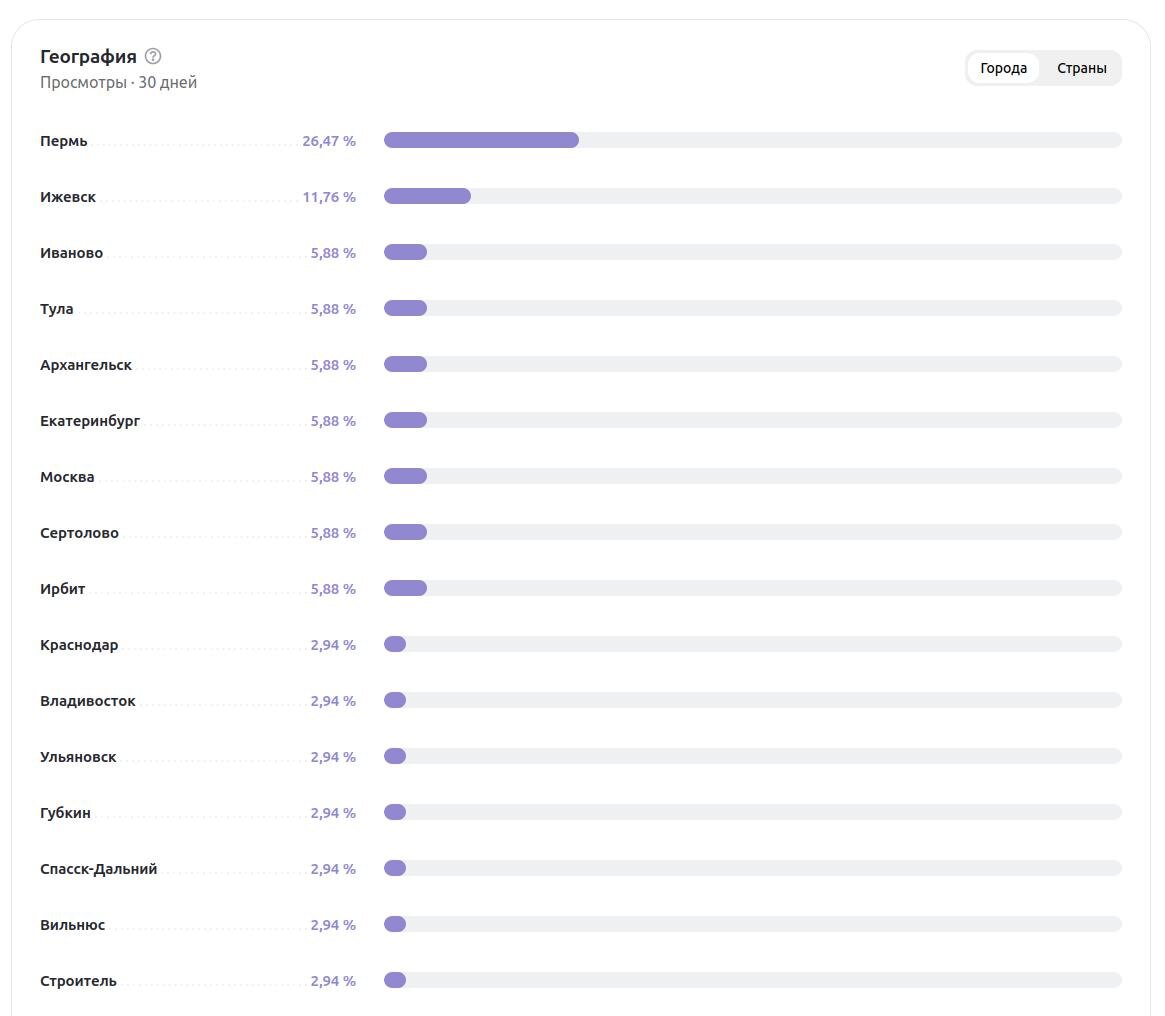Viewport: 1165px width, 1016px height.
Task: Click the Ульяновск city label
Action: click(78, 757)
